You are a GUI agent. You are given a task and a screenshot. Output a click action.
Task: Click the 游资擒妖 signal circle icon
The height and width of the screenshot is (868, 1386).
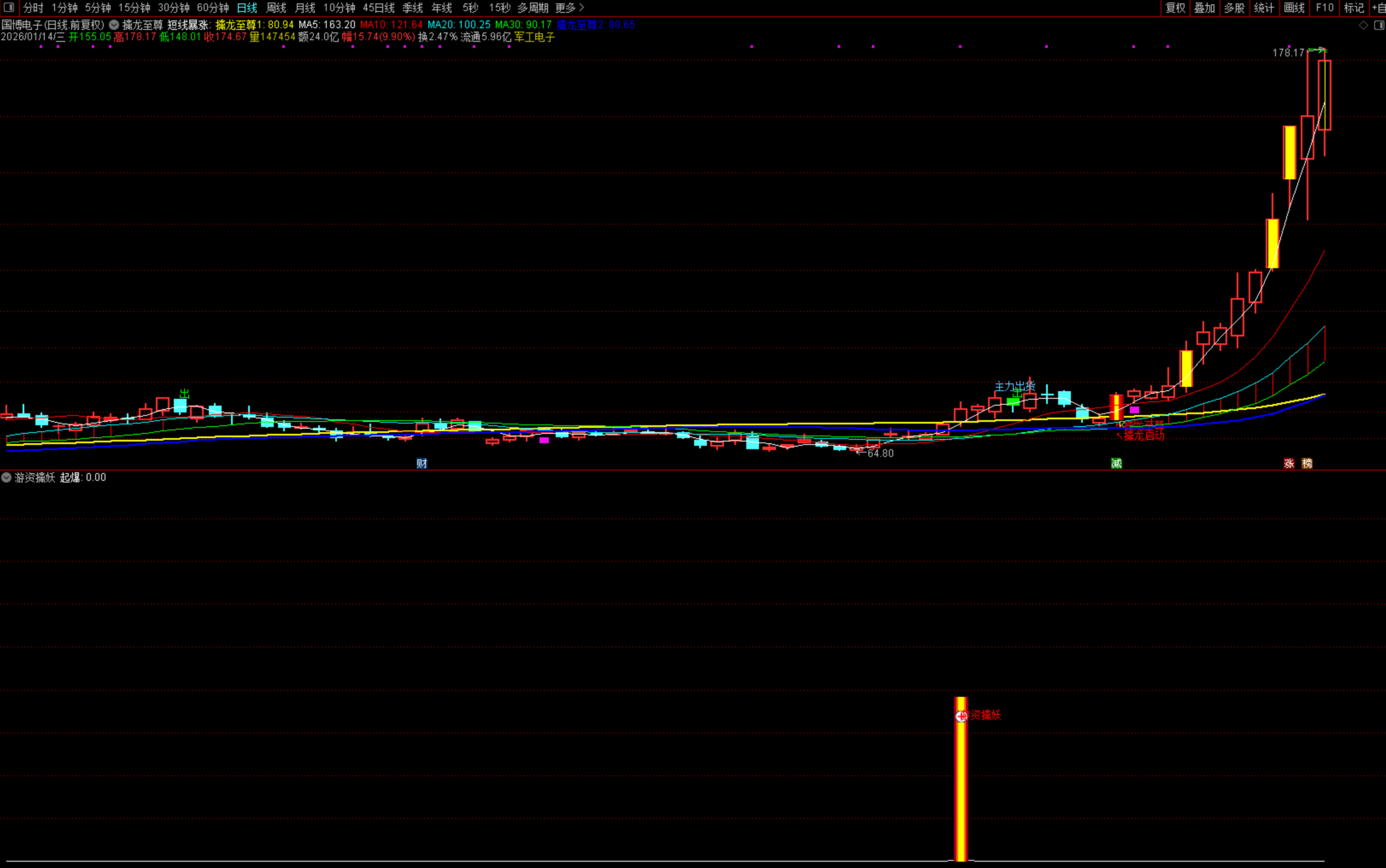pos(961,716)
